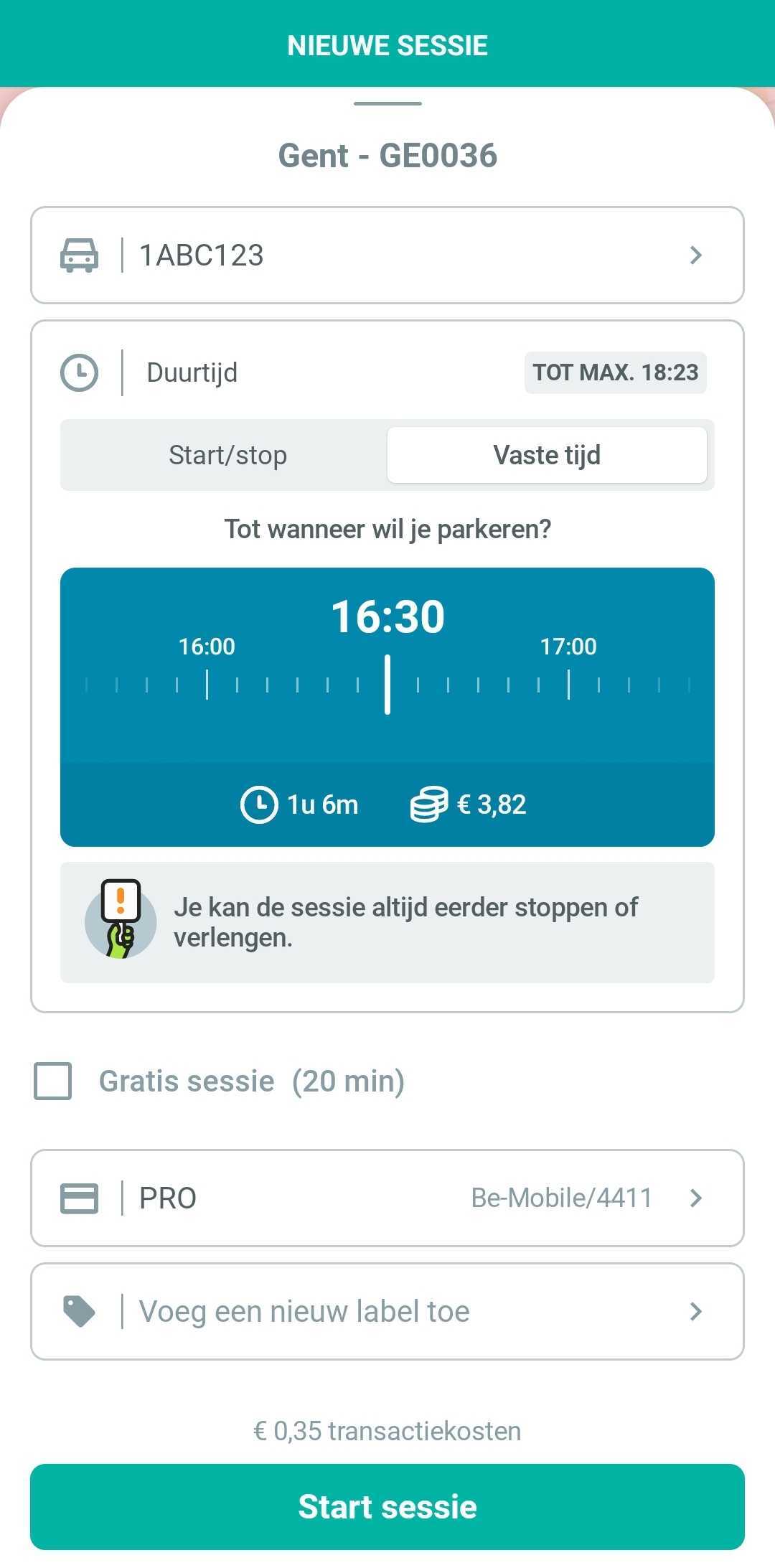This screenshot has height=1568, width=775.
Task: Tap the warning sign illustration icon
Action: 121,919
